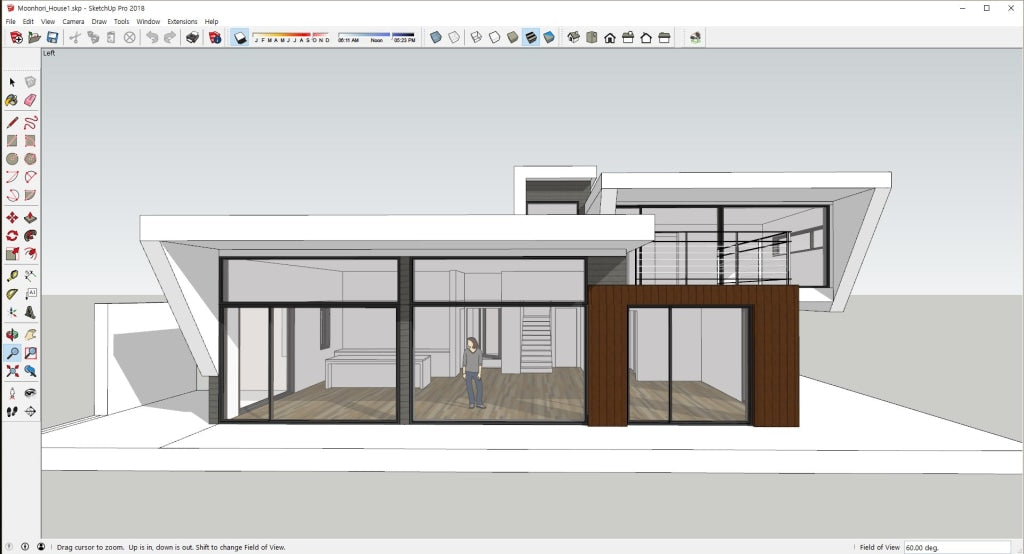Choose the Zoom Window tool

[30, 353]
